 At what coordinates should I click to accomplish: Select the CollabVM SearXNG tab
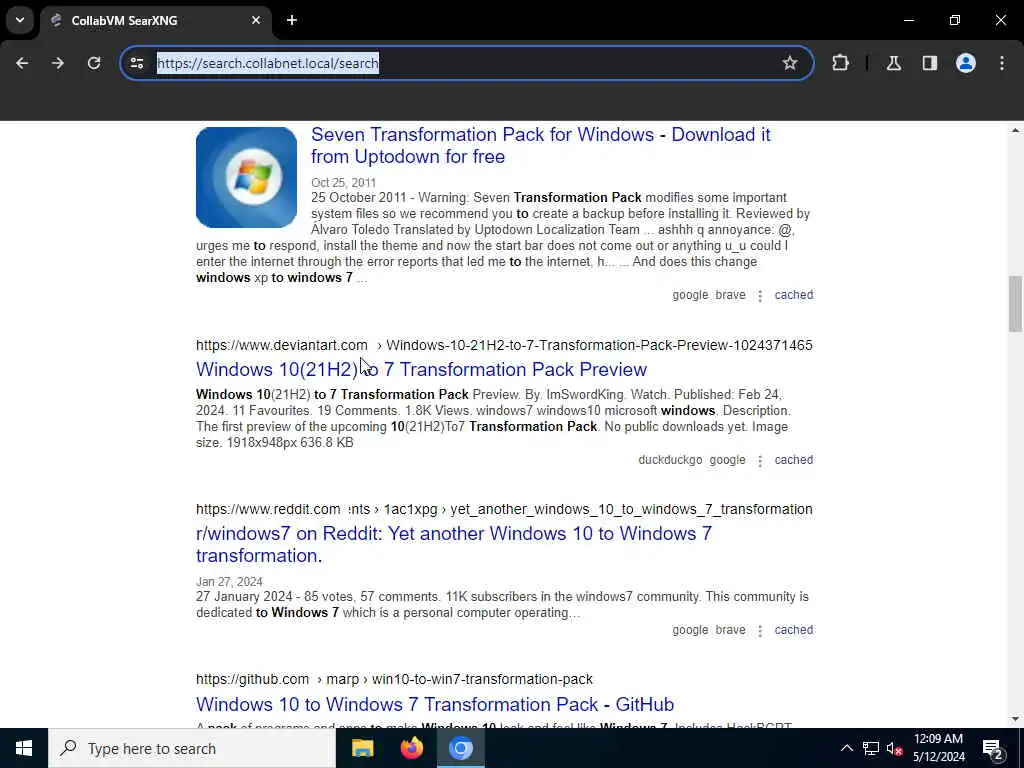155,20
